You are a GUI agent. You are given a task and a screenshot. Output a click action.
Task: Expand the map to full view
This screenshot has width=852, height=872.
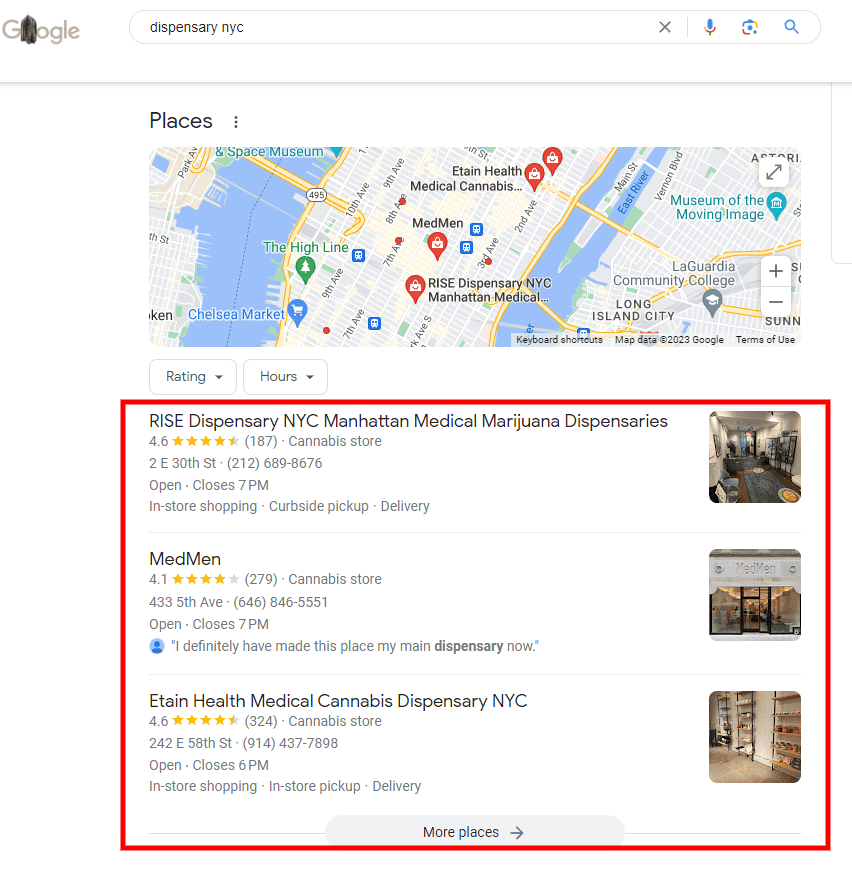click(x=774, y=172)
